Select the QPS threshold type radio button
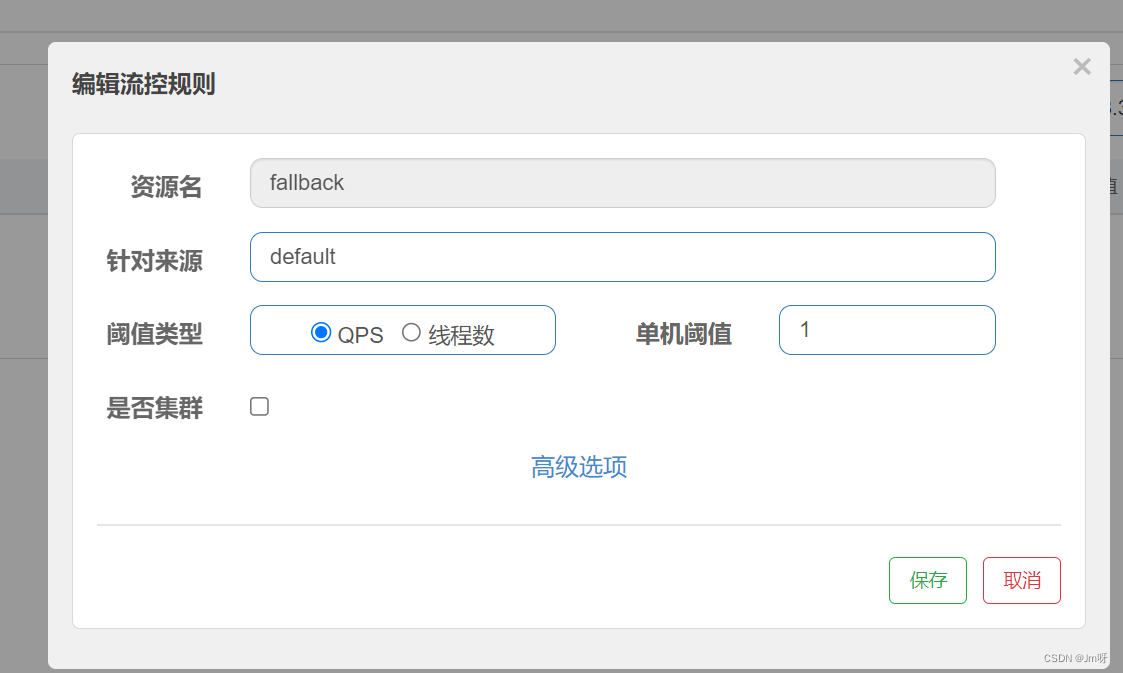Screen dimensions: 1123x673 pos(319,334)
